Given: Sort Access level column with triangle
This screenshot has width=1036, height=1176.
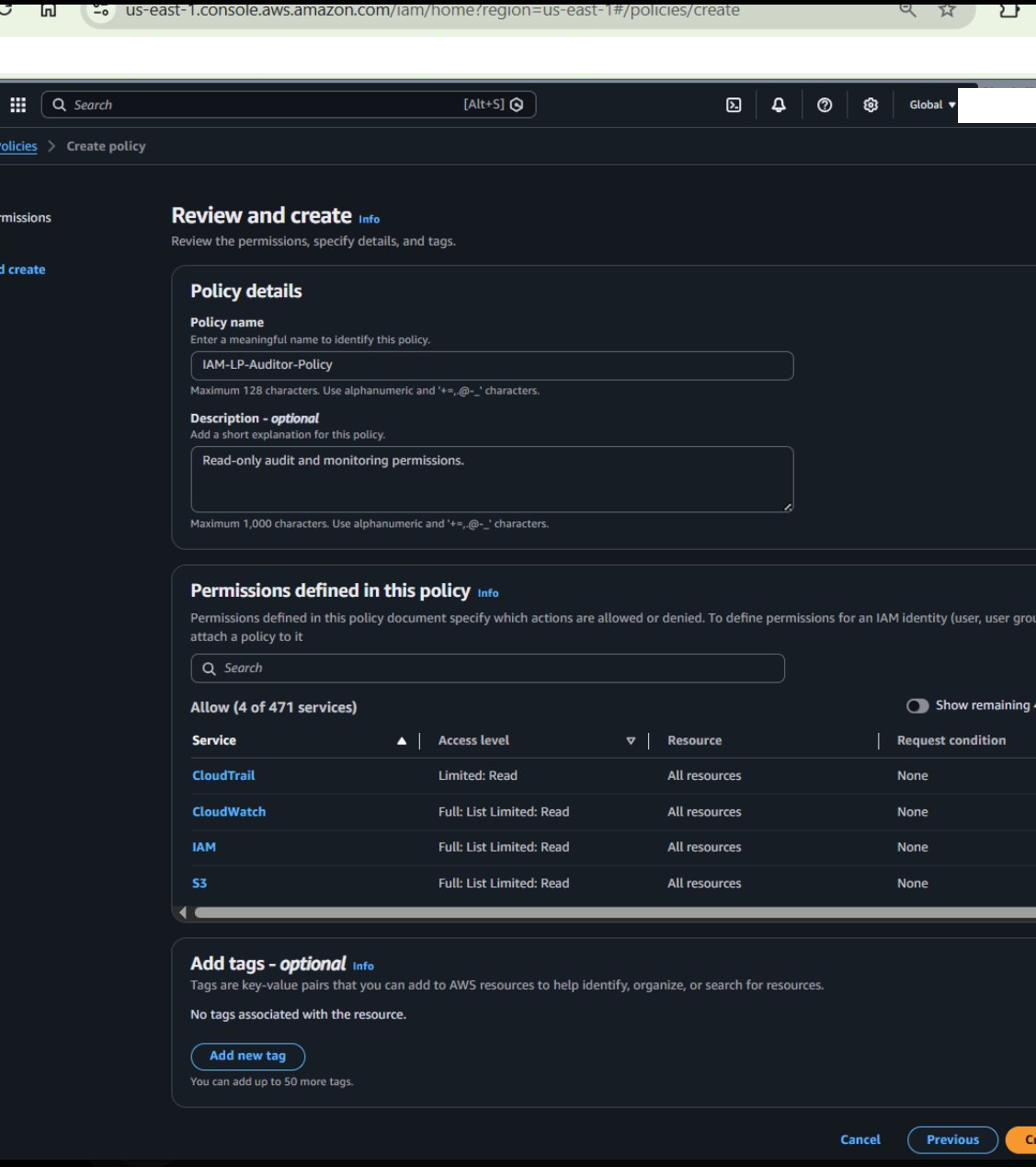Looking at the screenshot, I should pyautogui.click(x=631, y=741).
